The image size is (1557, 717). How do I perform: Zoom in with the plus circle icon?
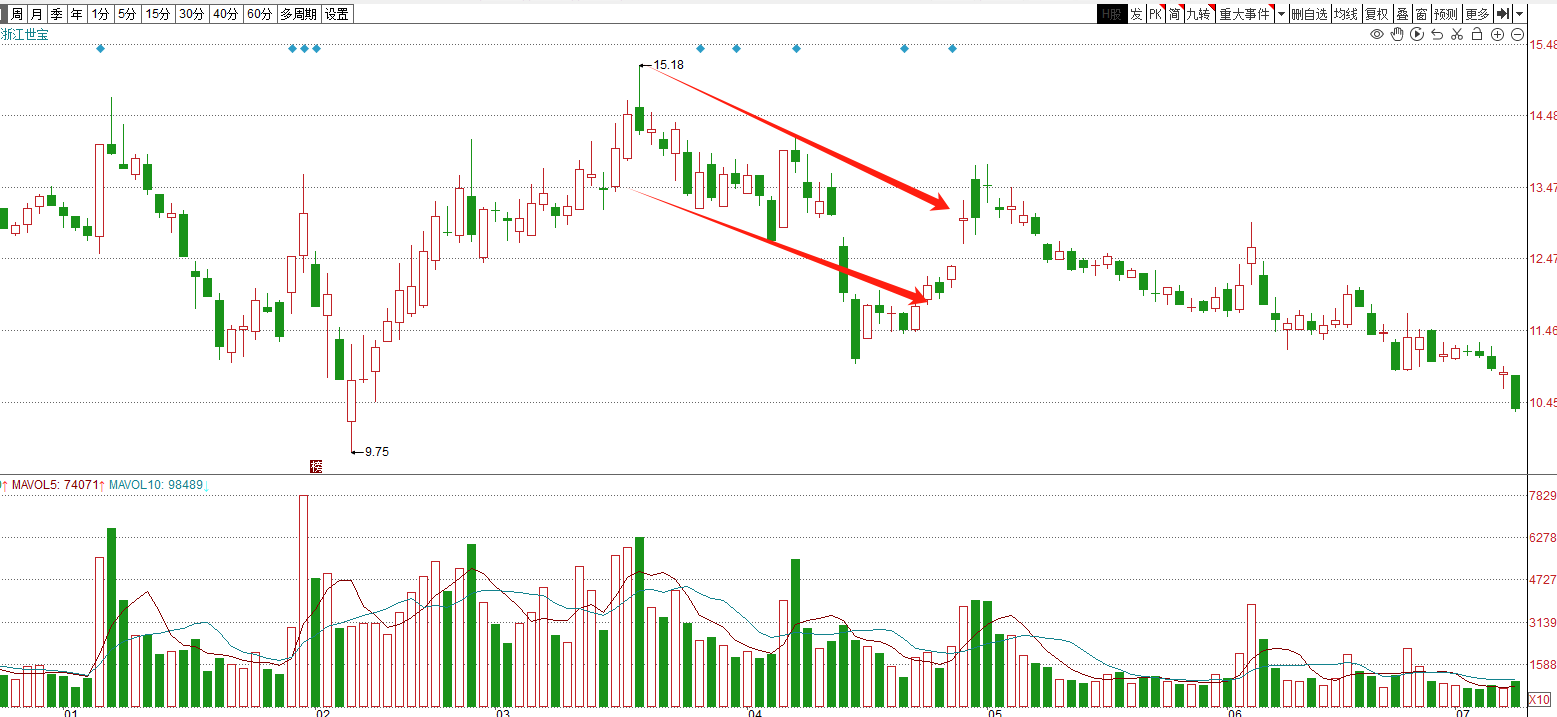1497,34
